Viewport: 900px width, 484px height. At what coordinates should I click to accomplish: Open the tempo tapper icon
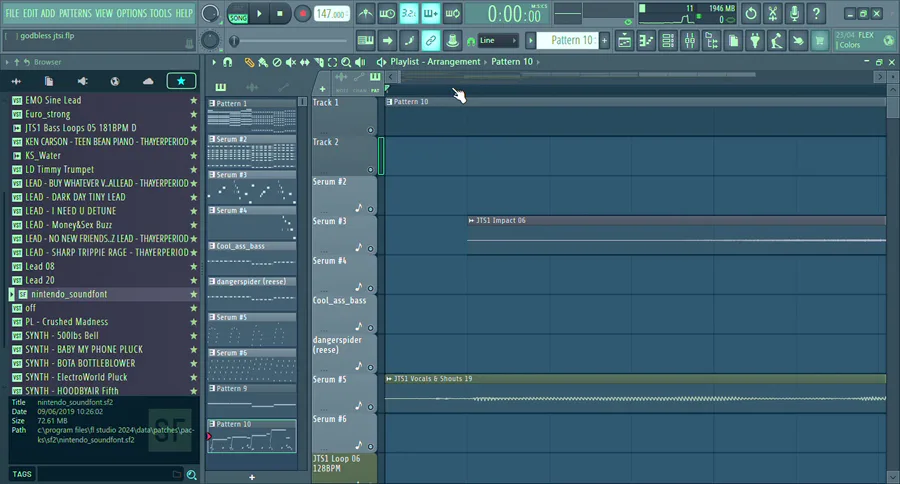pos(777,41)
